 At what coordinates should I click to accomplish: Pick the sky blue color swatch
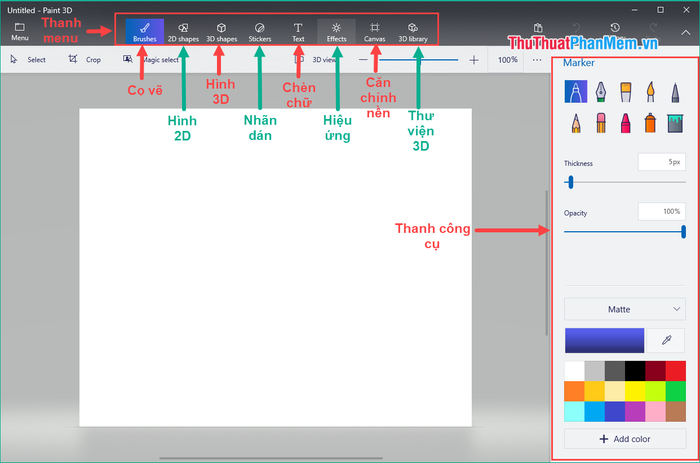pos(595,412)
